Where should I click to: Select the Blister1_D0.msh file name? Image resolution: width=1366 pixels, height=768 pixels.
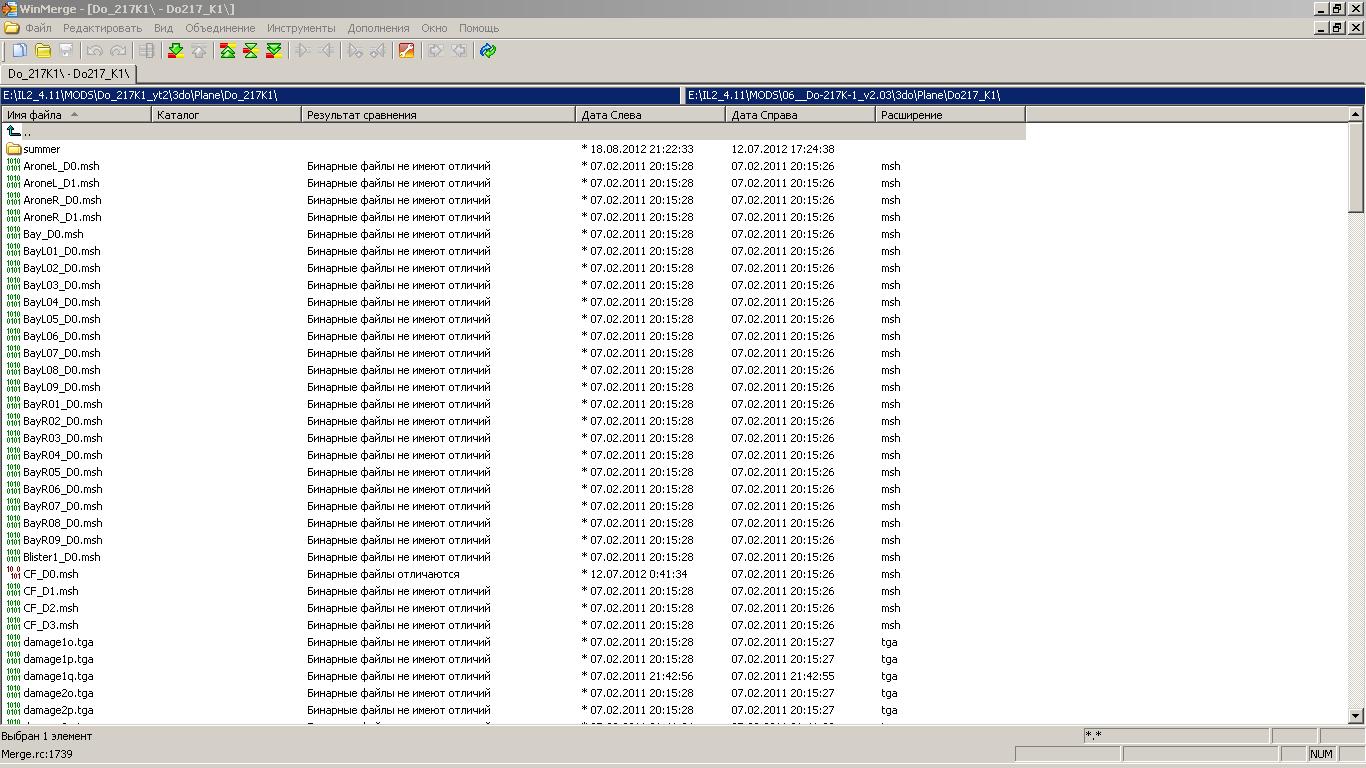coord(62,557)
